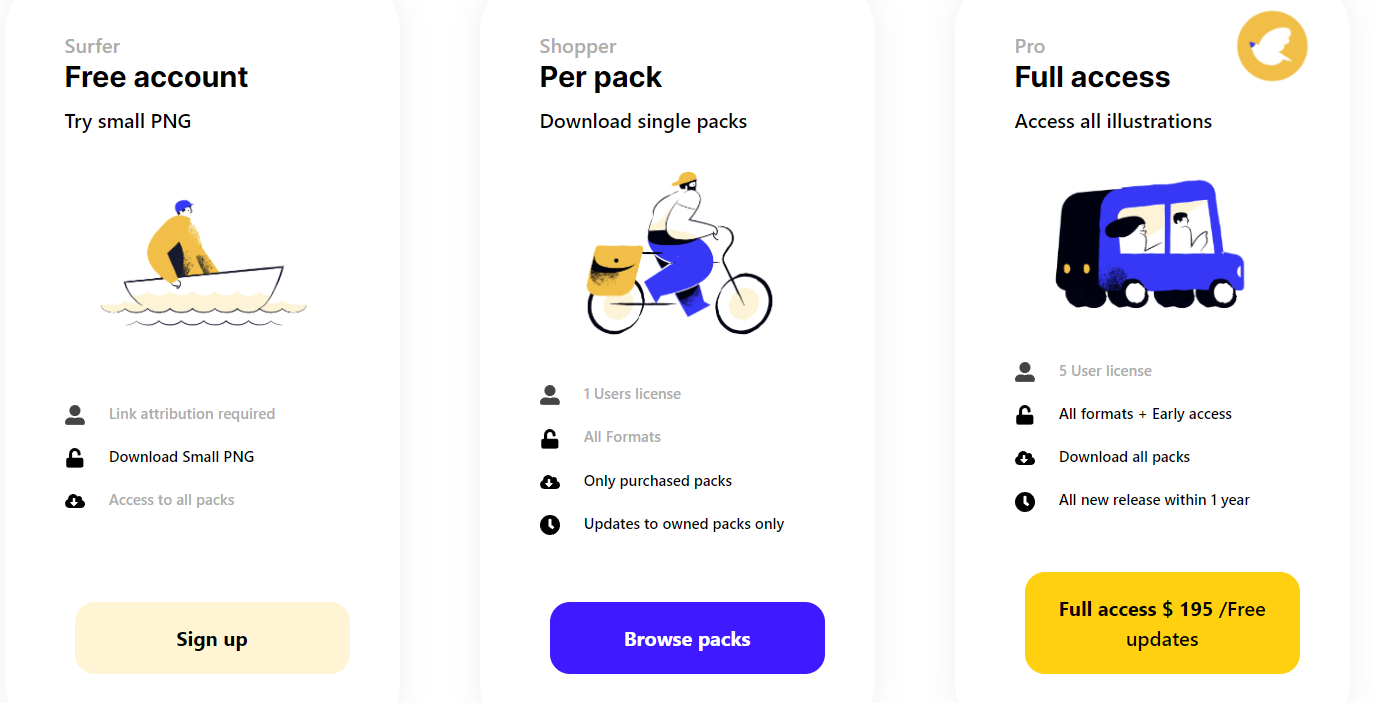The width and height of the screenshot is (1374, 703).
Task: Click the blue van illustration
Action: point(1150,243)
